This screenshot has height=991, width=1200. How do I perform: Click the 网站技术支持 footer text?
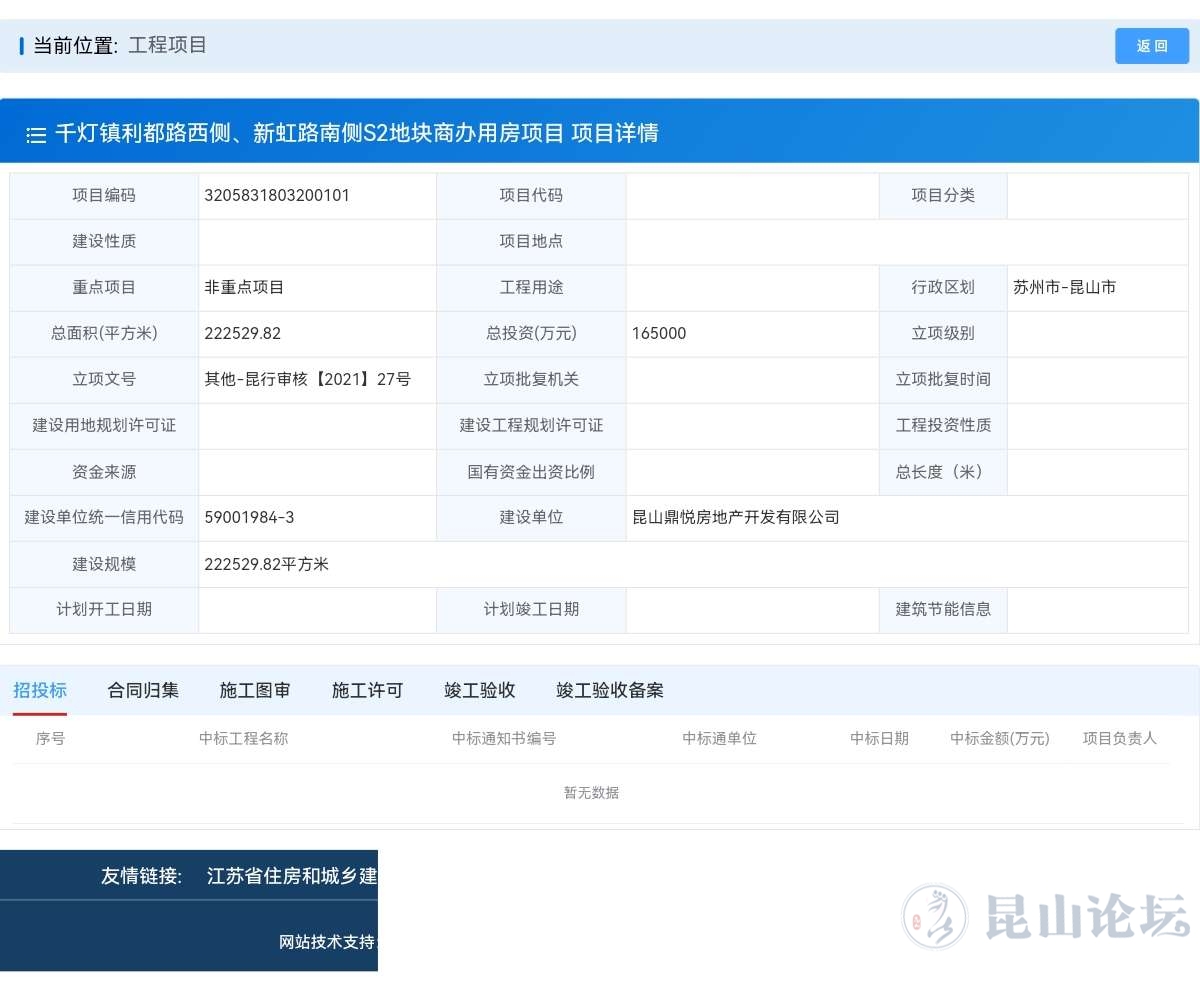pos(326,942)
